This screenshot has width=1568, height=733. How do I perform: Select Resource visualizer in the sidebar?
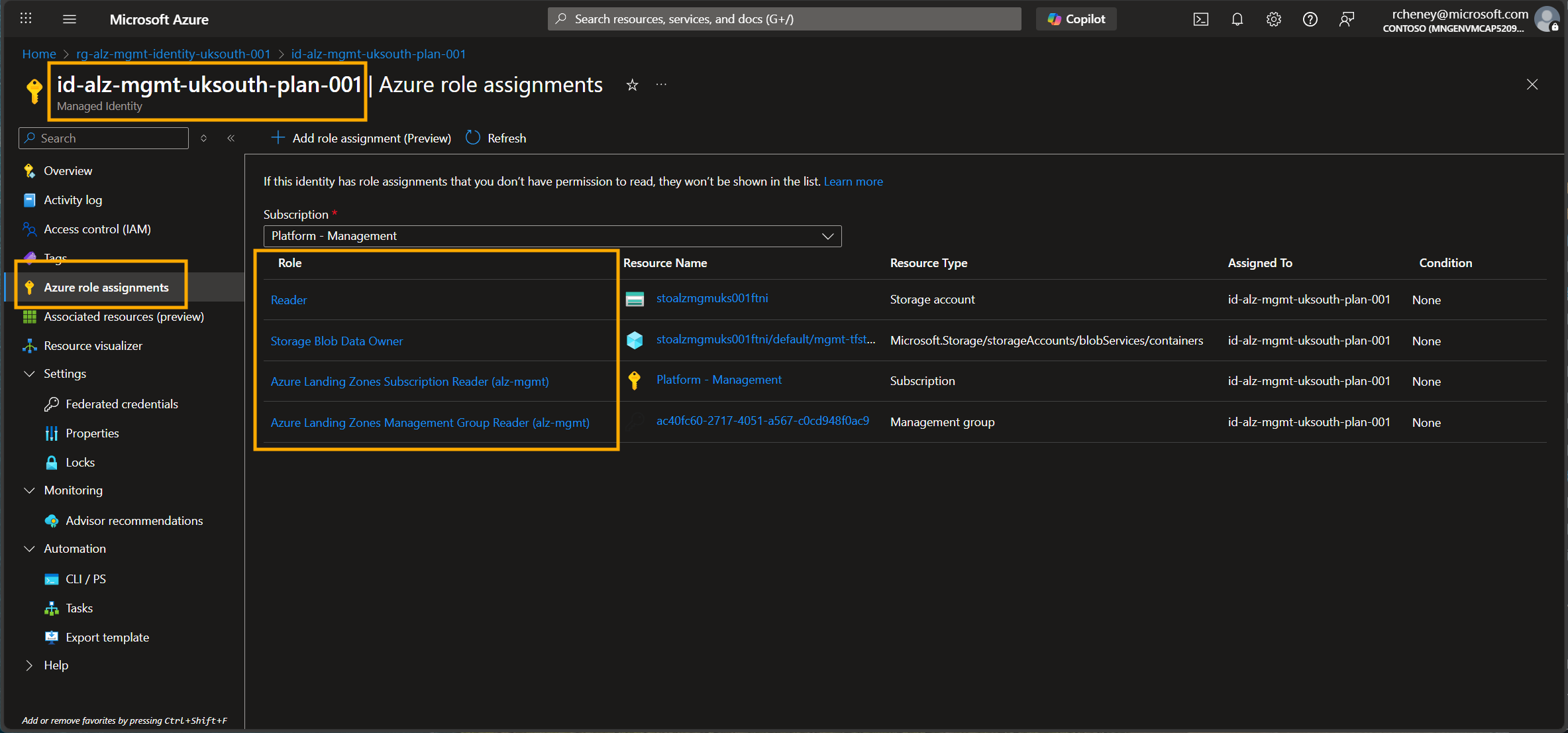92,345
